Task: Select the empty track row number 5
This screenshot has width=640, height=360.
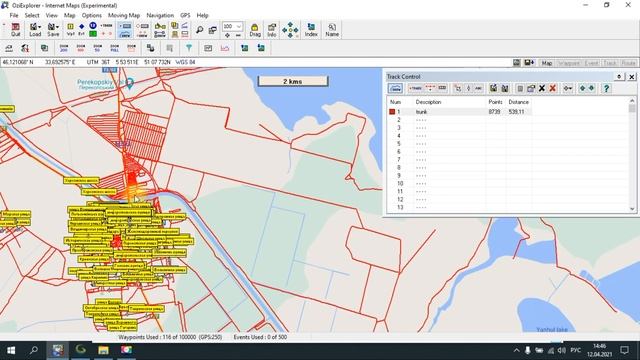Action: 459,144
